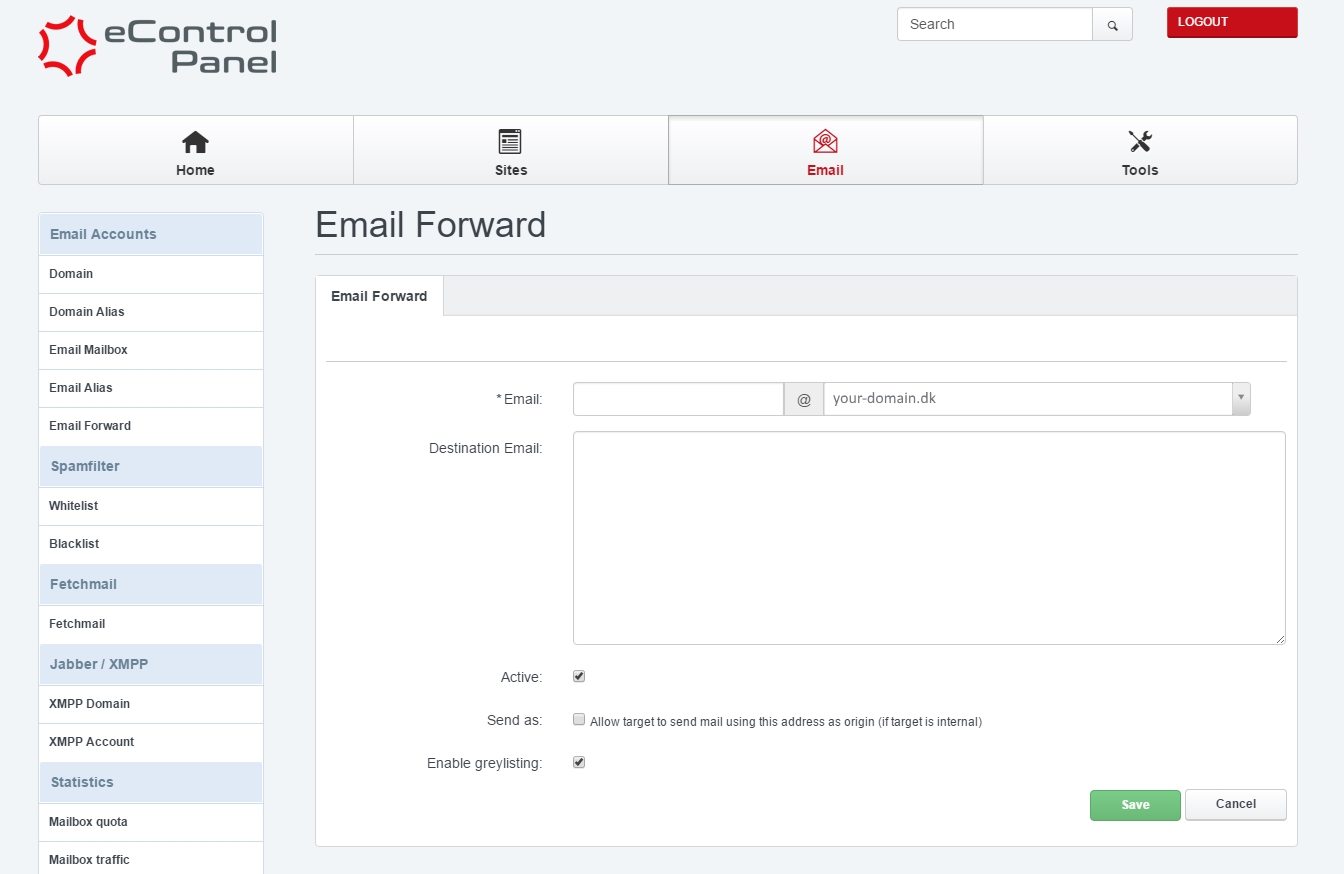The image size is (1344, 874).
Task: Click the eControl Panel logo
Action: [x=157, y=44]
